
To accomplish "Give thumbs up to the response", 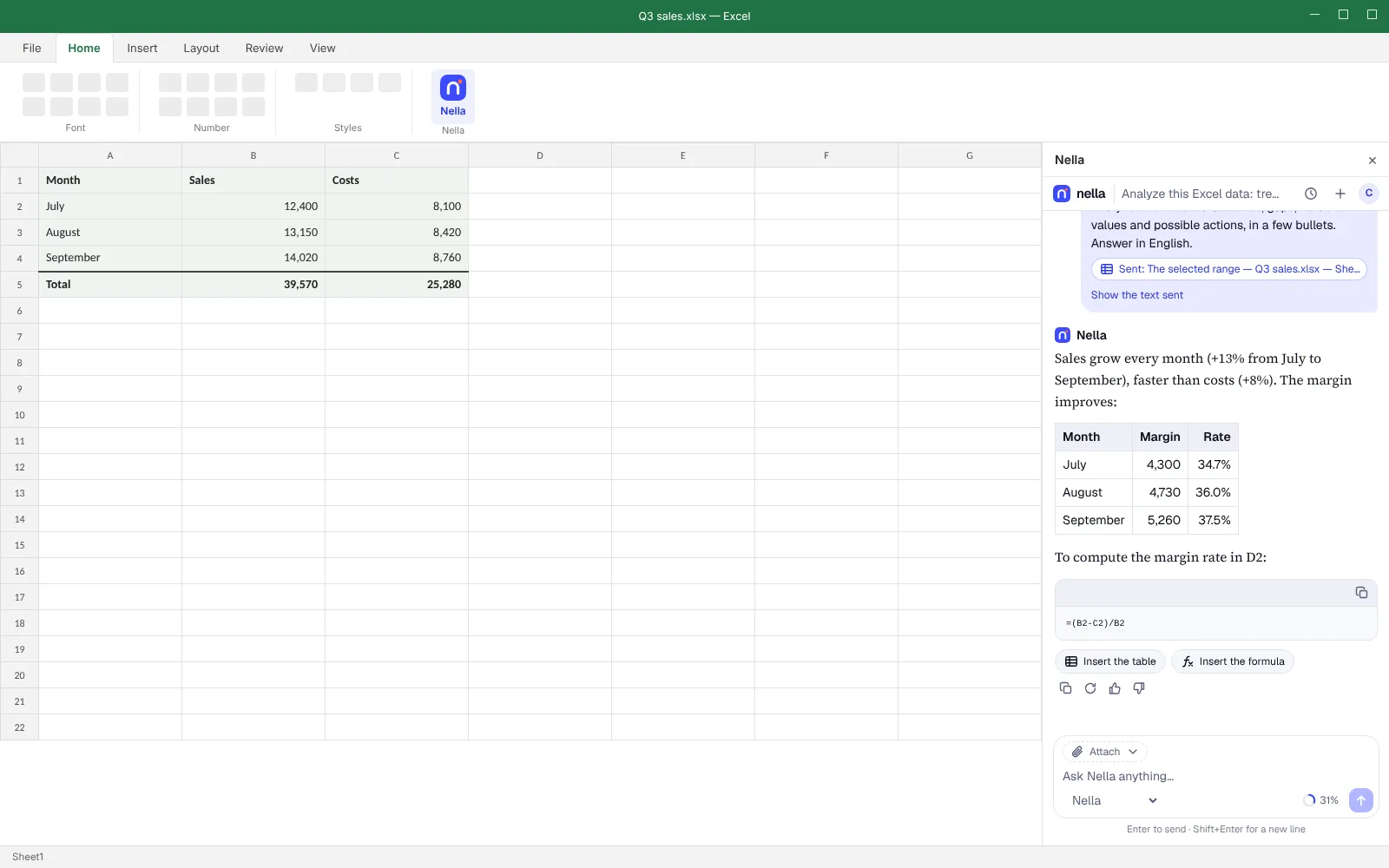I will (1115, 688).
